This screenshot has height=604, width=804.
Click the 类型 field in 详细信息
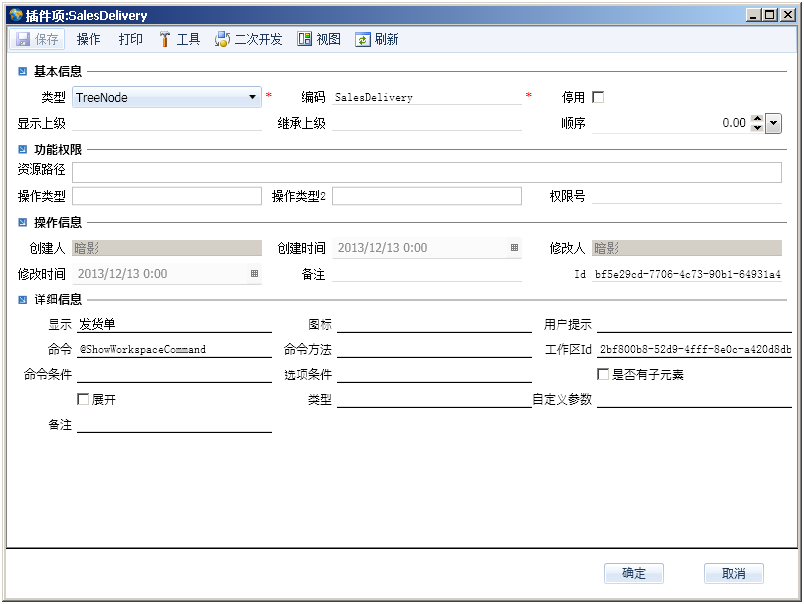(434, 399)
